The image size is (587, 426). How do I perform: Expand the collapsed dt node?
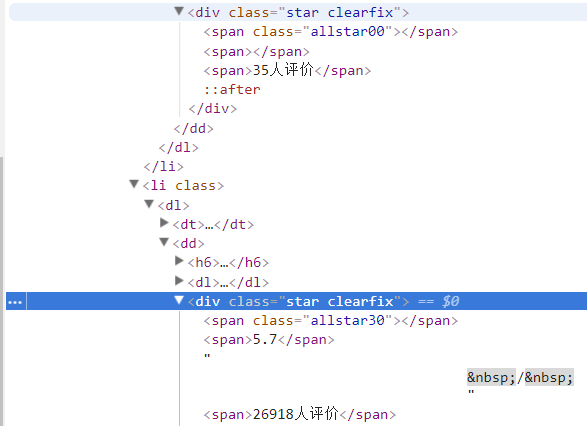[x=164, y=223]
